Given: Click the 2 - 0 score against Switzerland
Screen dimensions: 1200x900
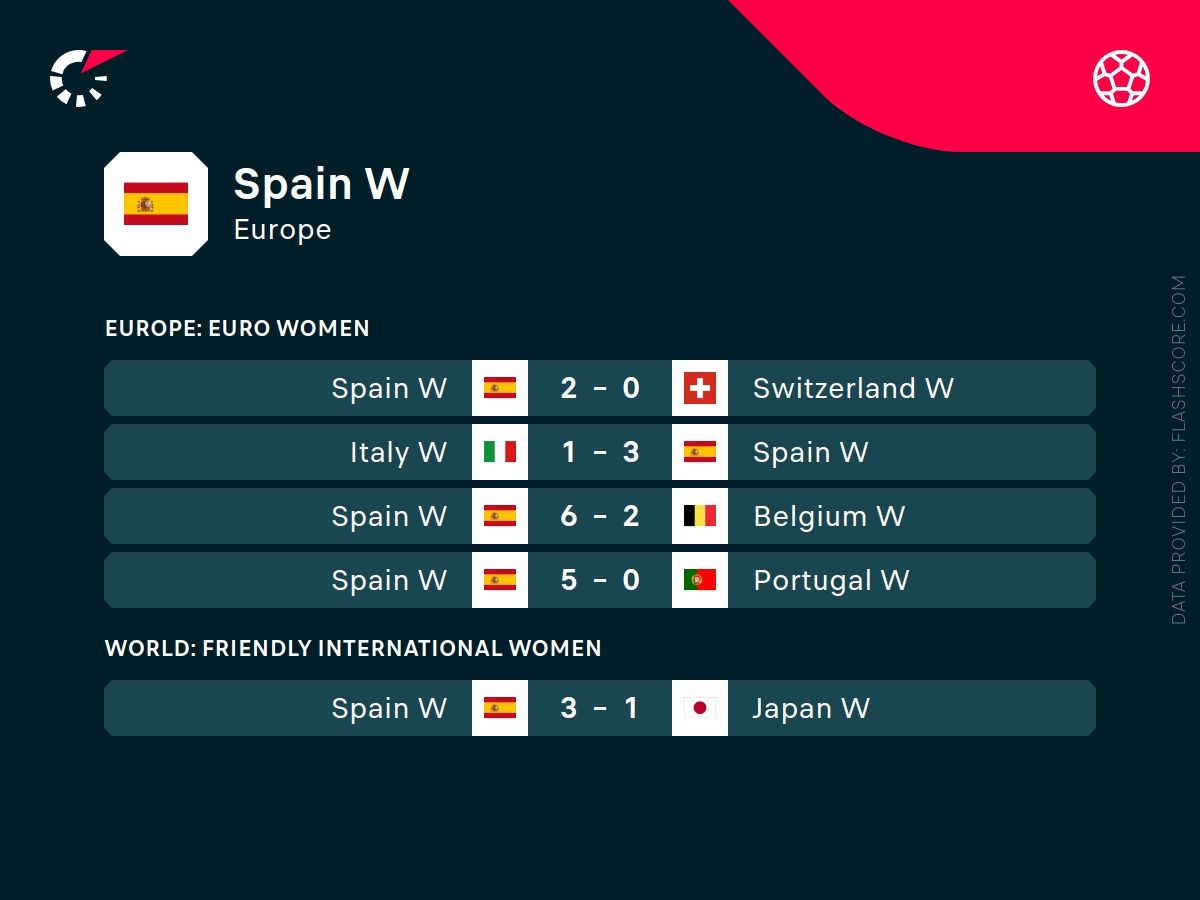Looking at the screenshot, I should pyautogui.click(x=600, y=388).
